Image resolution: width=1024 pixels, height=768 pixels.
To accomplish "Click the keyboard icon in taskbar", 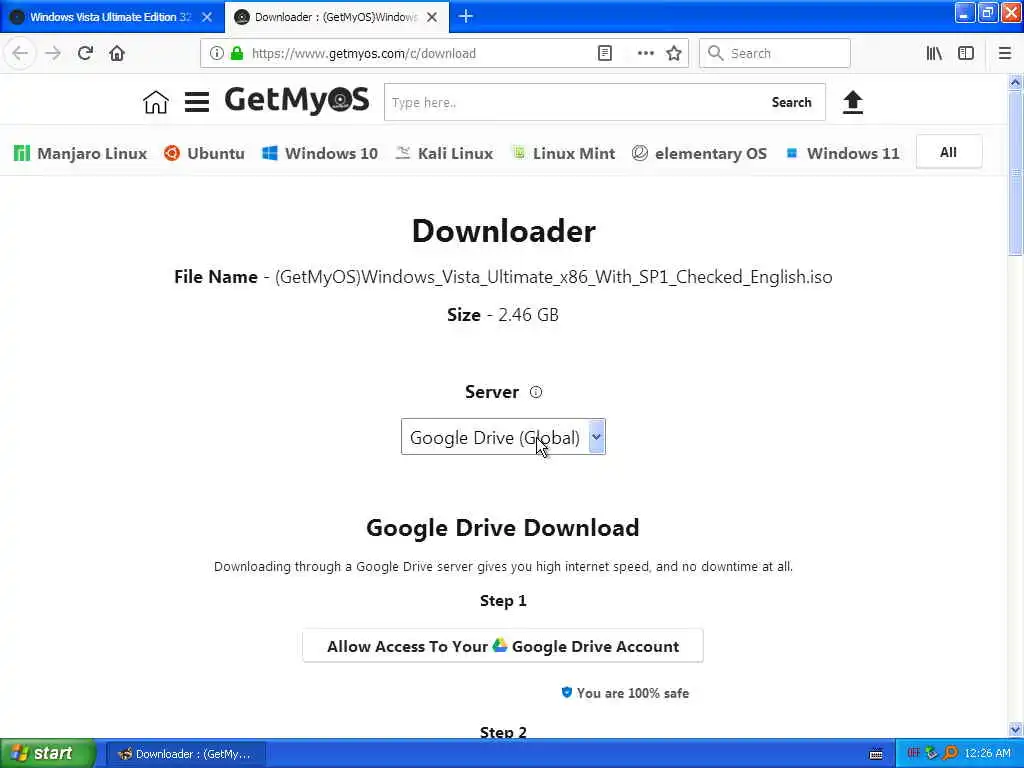I will [876, 754].
